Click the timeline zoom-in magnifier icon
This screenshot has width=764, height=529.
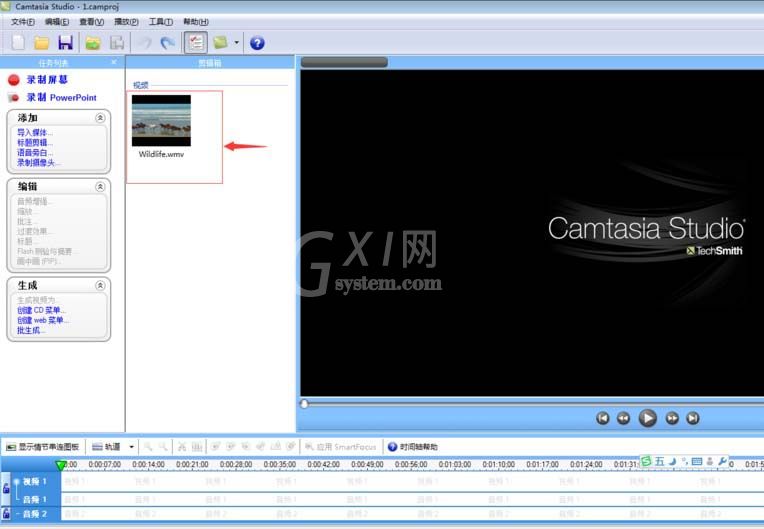point(148,447)
